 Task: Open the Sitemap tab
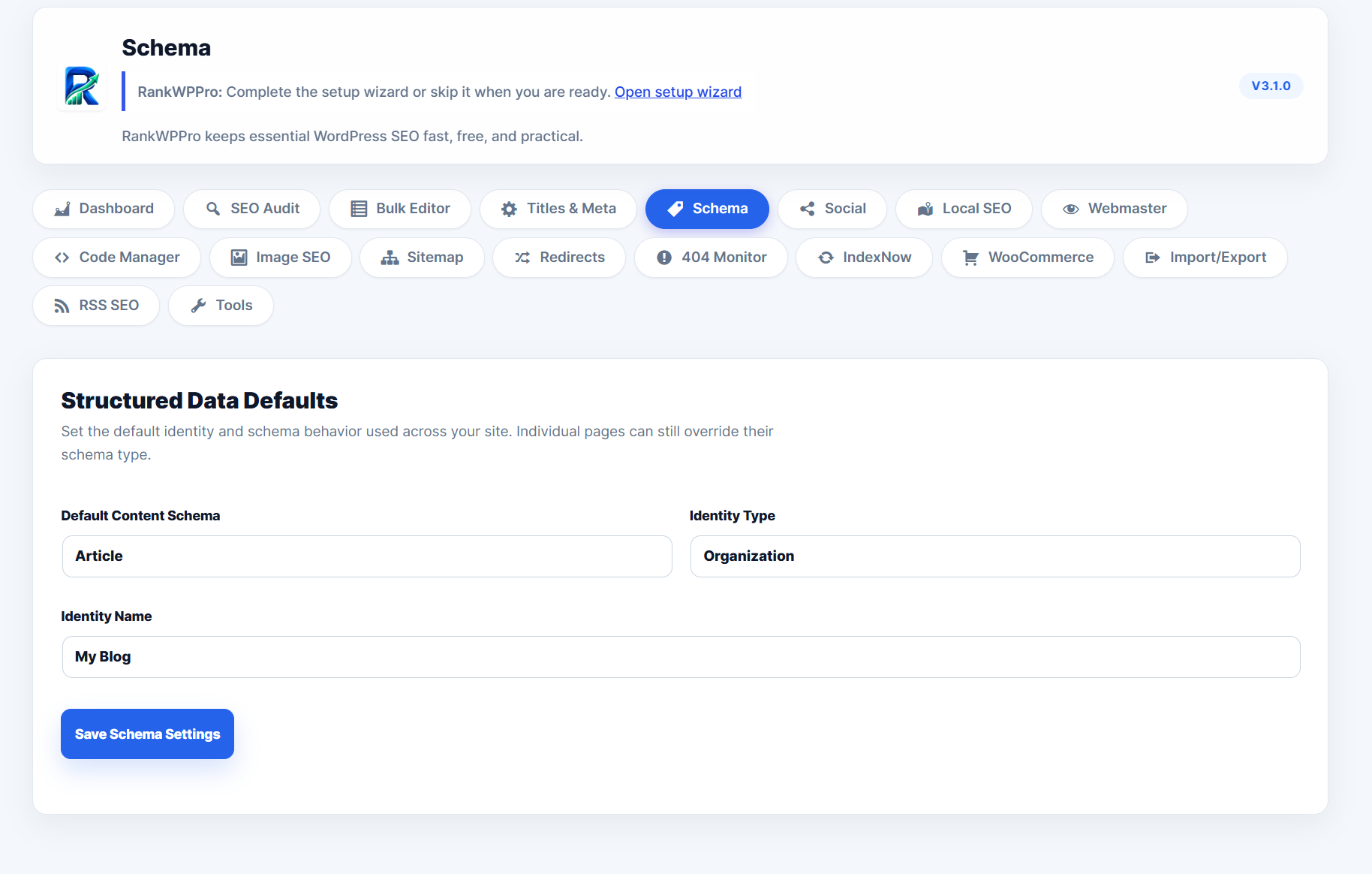coord(422,258)
